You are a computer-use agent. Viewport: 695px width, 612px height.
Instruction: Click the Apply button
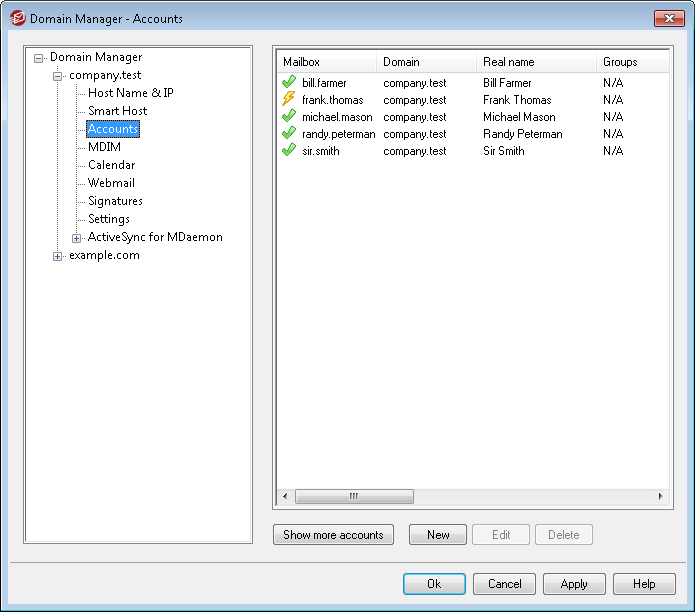574,584
